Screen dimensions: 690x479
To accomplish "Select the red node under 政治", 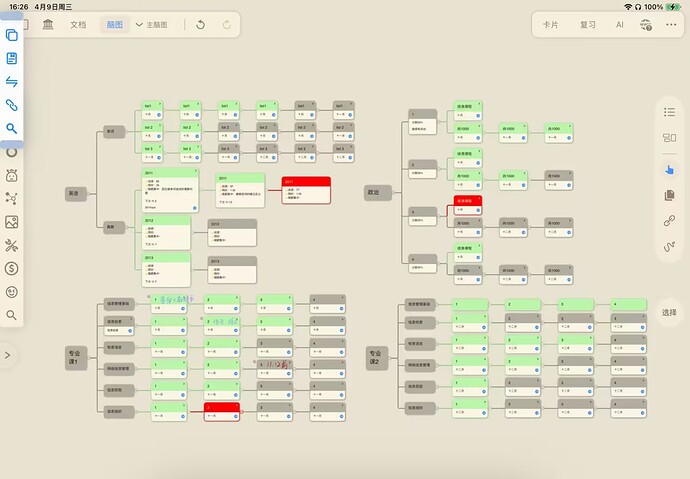I will 468,205.
